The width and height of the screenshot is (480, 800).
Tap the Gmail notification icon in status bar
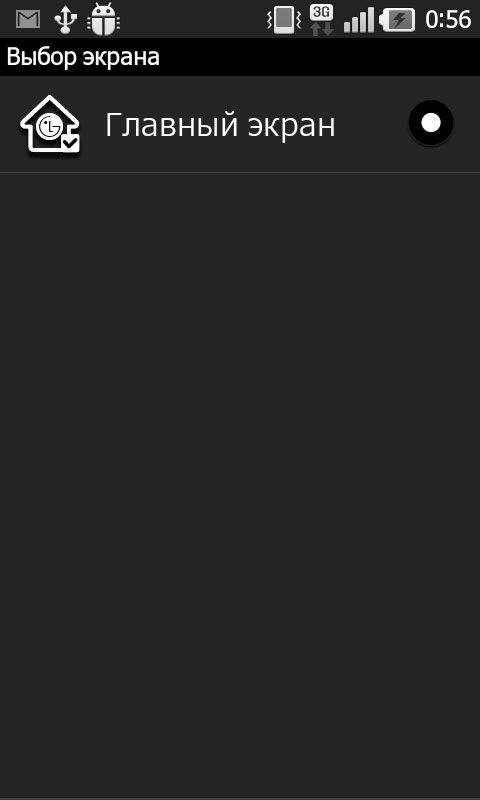pyautogui.click(x=28, y=19)
